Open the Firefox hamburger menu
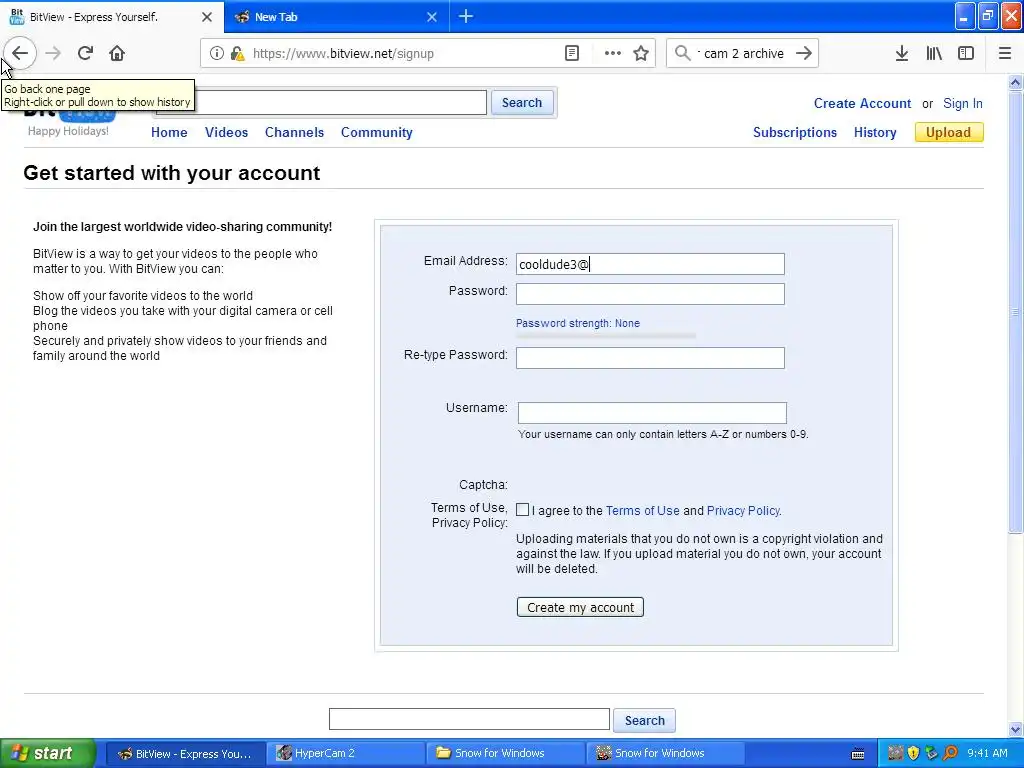The height and width of the screenshot is (768, 1024). pyautogui.click(x=1004, y=54)
